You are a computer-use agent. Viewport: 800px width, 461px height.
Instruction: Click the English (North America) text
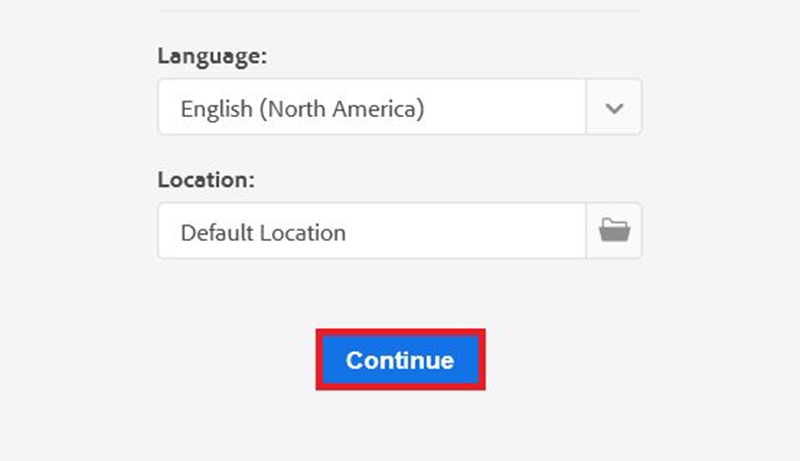(x=302, y=109)
